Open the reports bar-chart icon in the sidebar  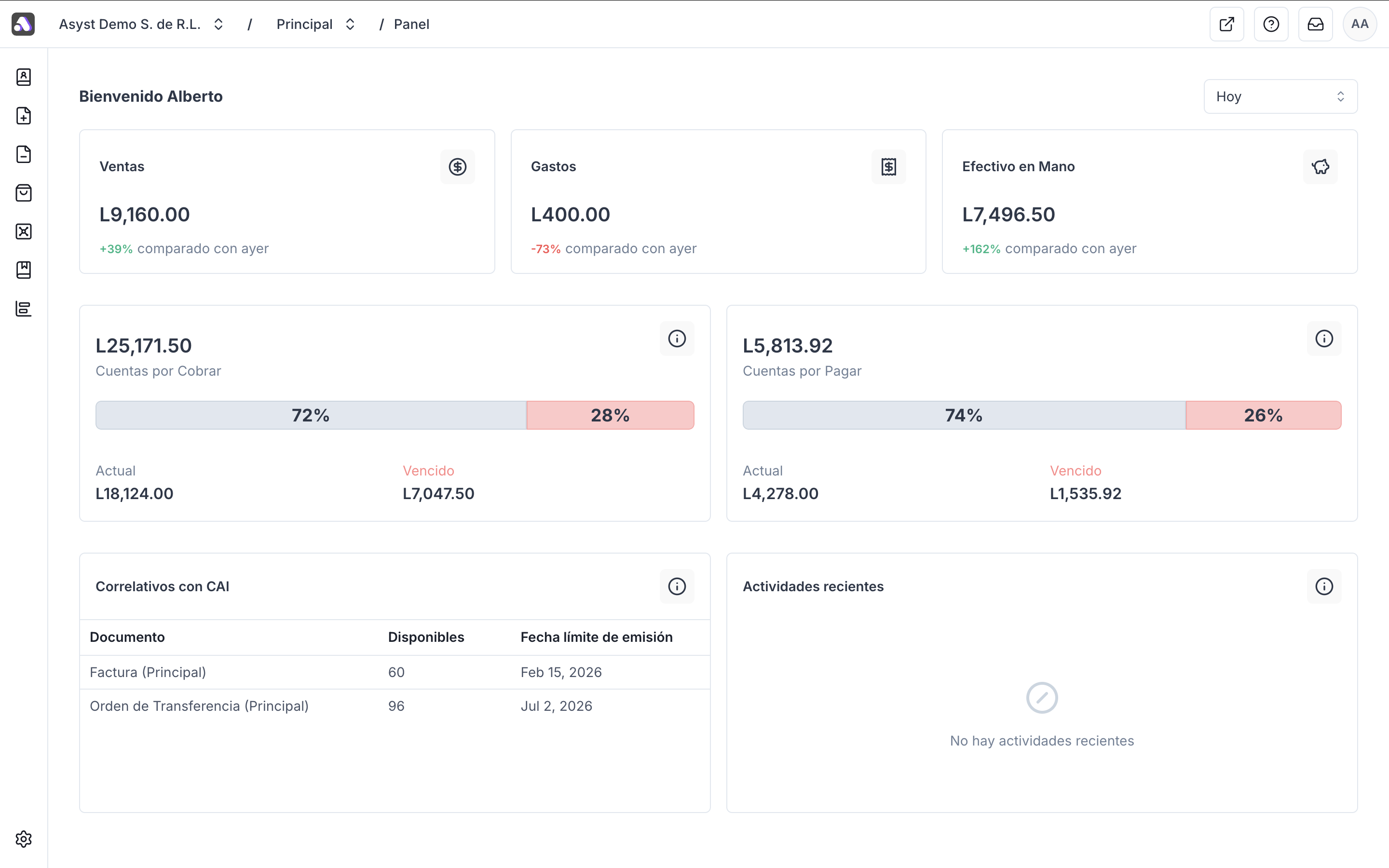click(x=24, y=309)
